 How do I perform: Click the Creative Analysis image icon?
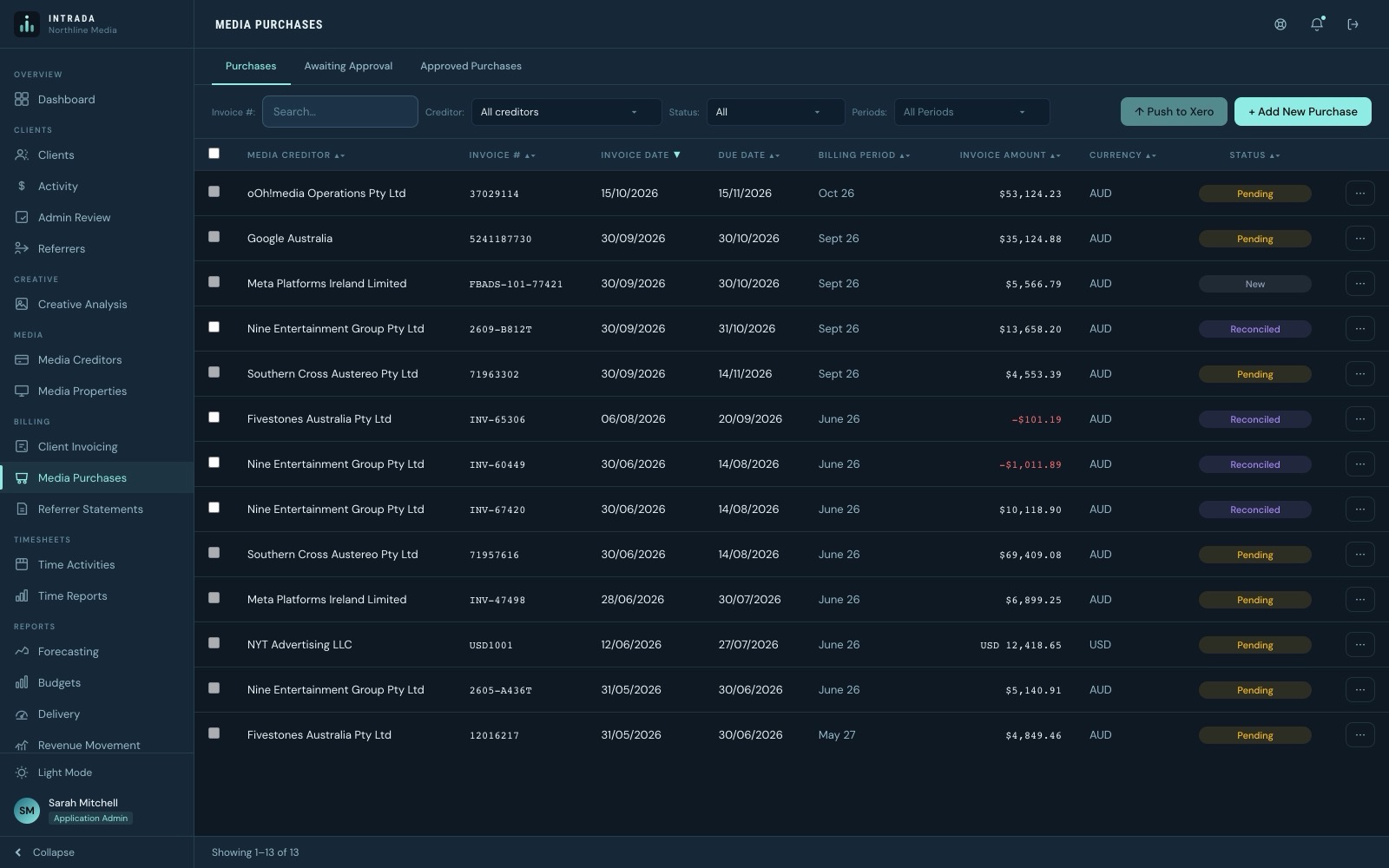click(x=22, y=304)
